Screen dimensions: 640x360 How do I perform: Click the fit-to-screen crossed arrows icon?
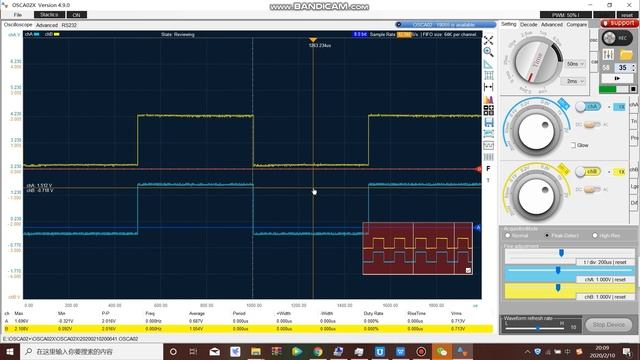(x=488, y=40)
